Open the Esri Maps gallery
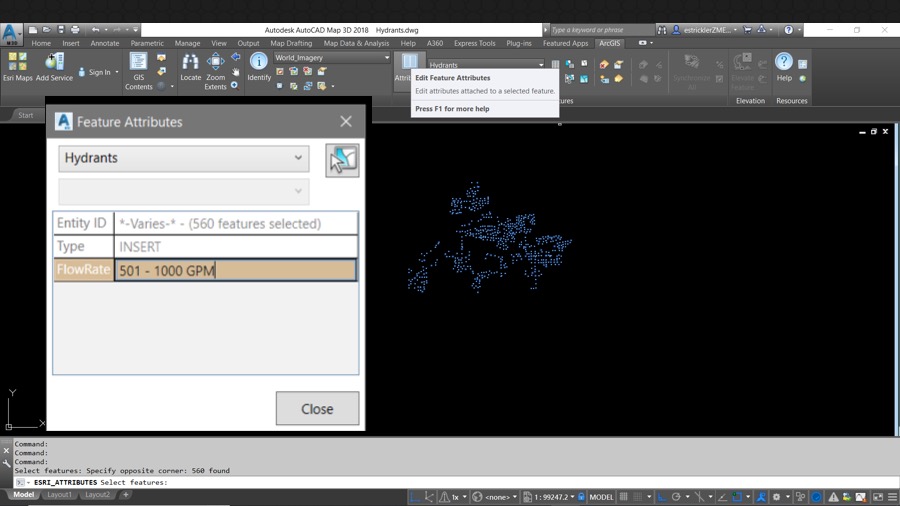Image resolution: width=900 pixels, height=506 pixels. [x=17, y=67]
